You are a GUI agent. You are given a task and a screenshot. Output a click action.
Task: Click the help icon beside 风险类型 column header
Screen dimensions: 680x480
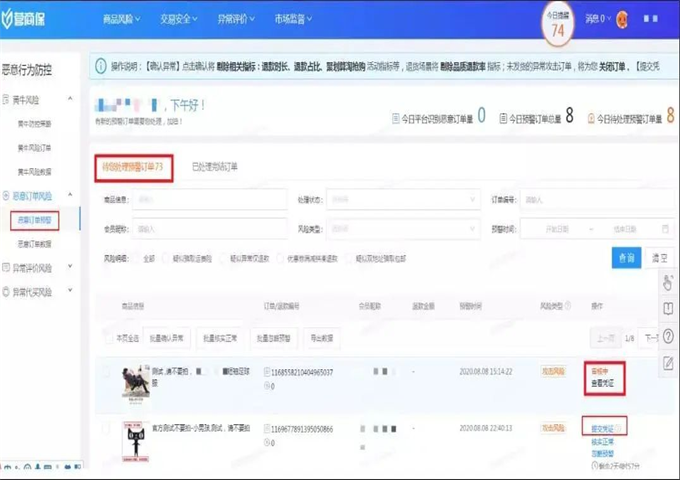pyautogui.click(x=568, y=306)
